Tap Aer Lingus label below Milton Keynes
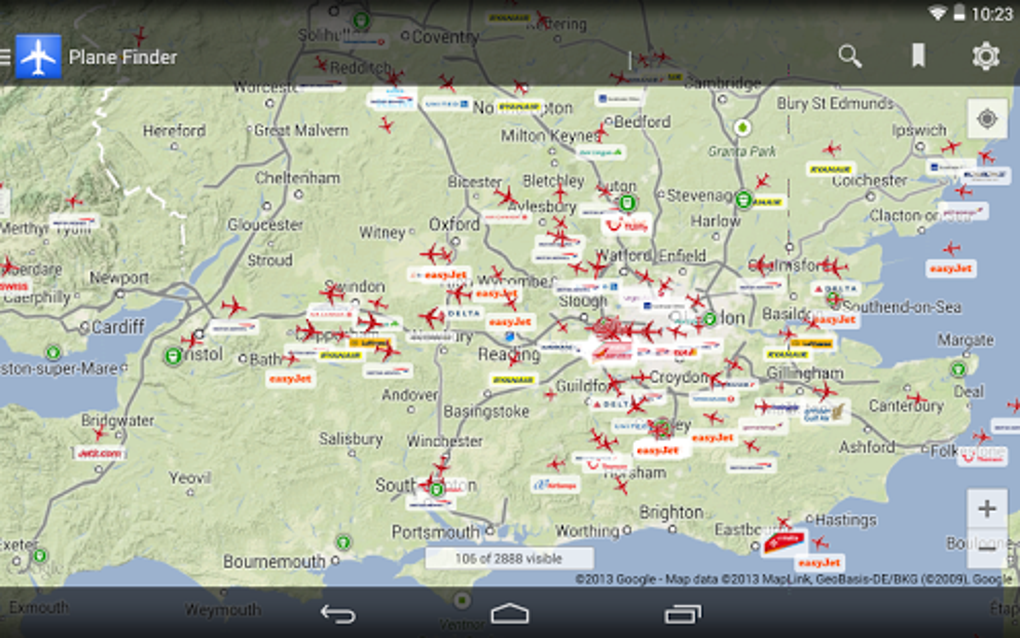The height and width of the screenshot is (638, 1020). 600,152
